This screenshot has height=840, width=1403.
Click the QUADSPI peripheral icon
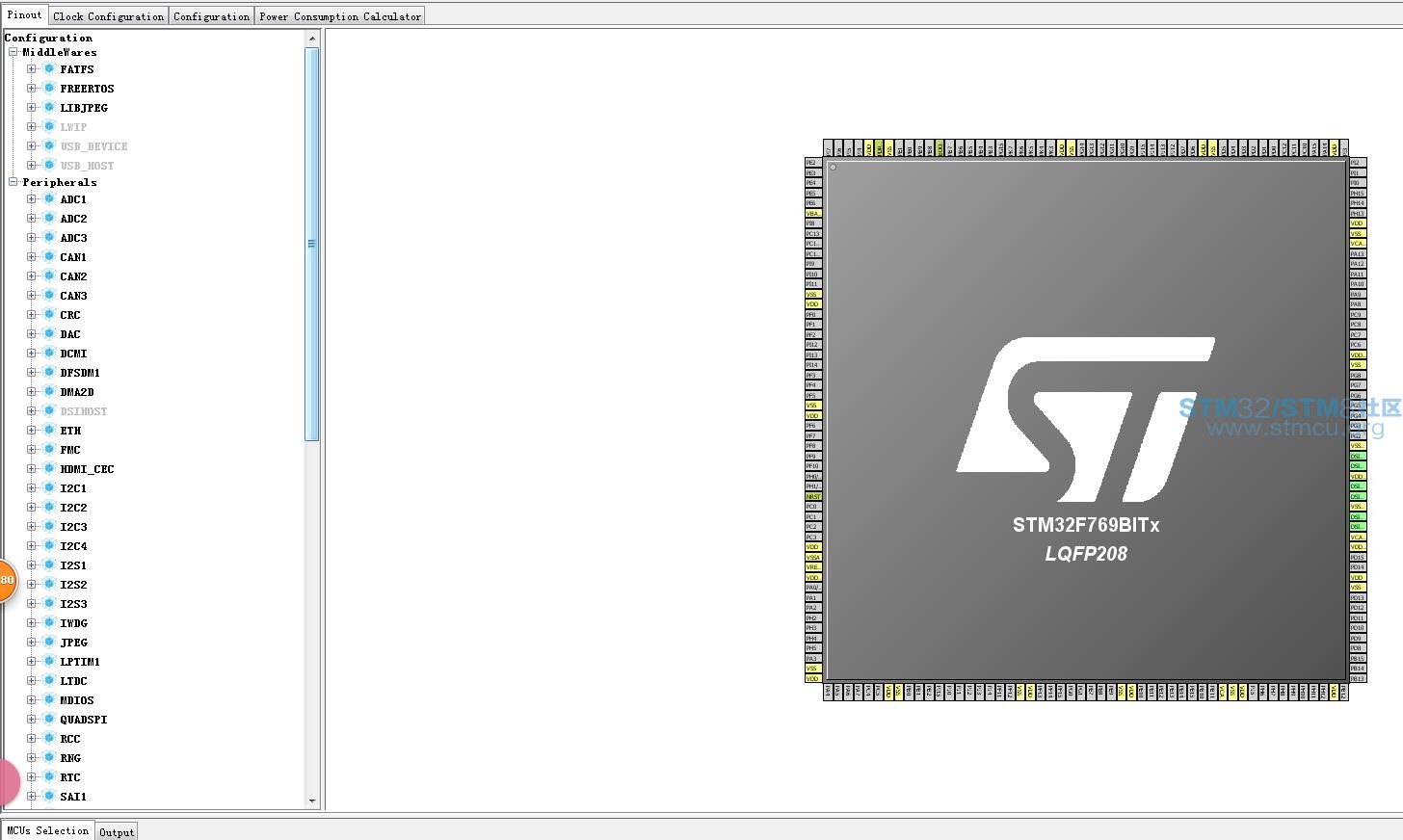coord(49,720)
